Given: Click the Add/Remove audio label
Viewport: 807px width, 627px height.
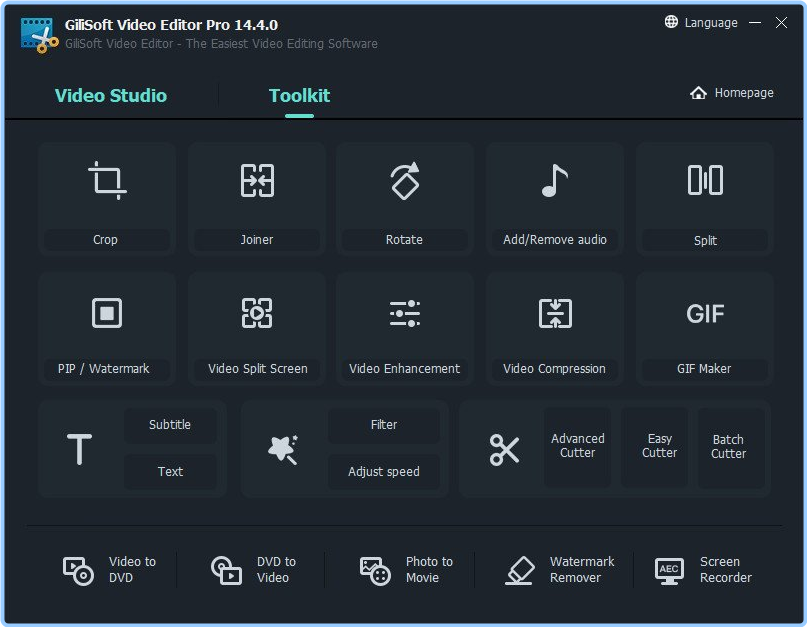Looking at the screenshot, I should pos(555,240).
